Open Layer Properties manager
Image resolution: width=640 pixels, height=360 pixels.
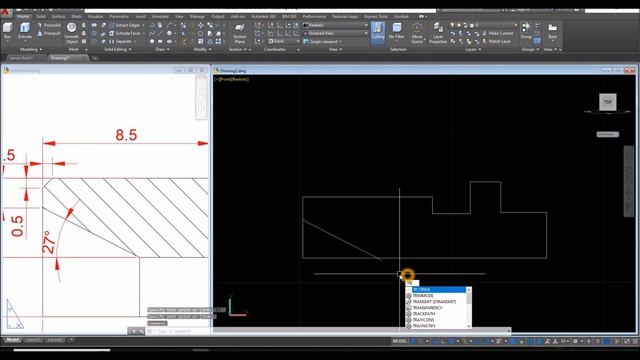pyautogui.click(x=438, y=33)
